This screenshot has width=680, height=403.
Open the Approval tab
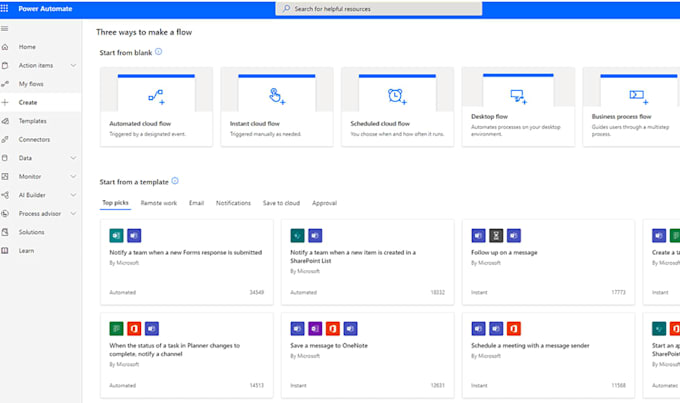[x=324, y=203]
